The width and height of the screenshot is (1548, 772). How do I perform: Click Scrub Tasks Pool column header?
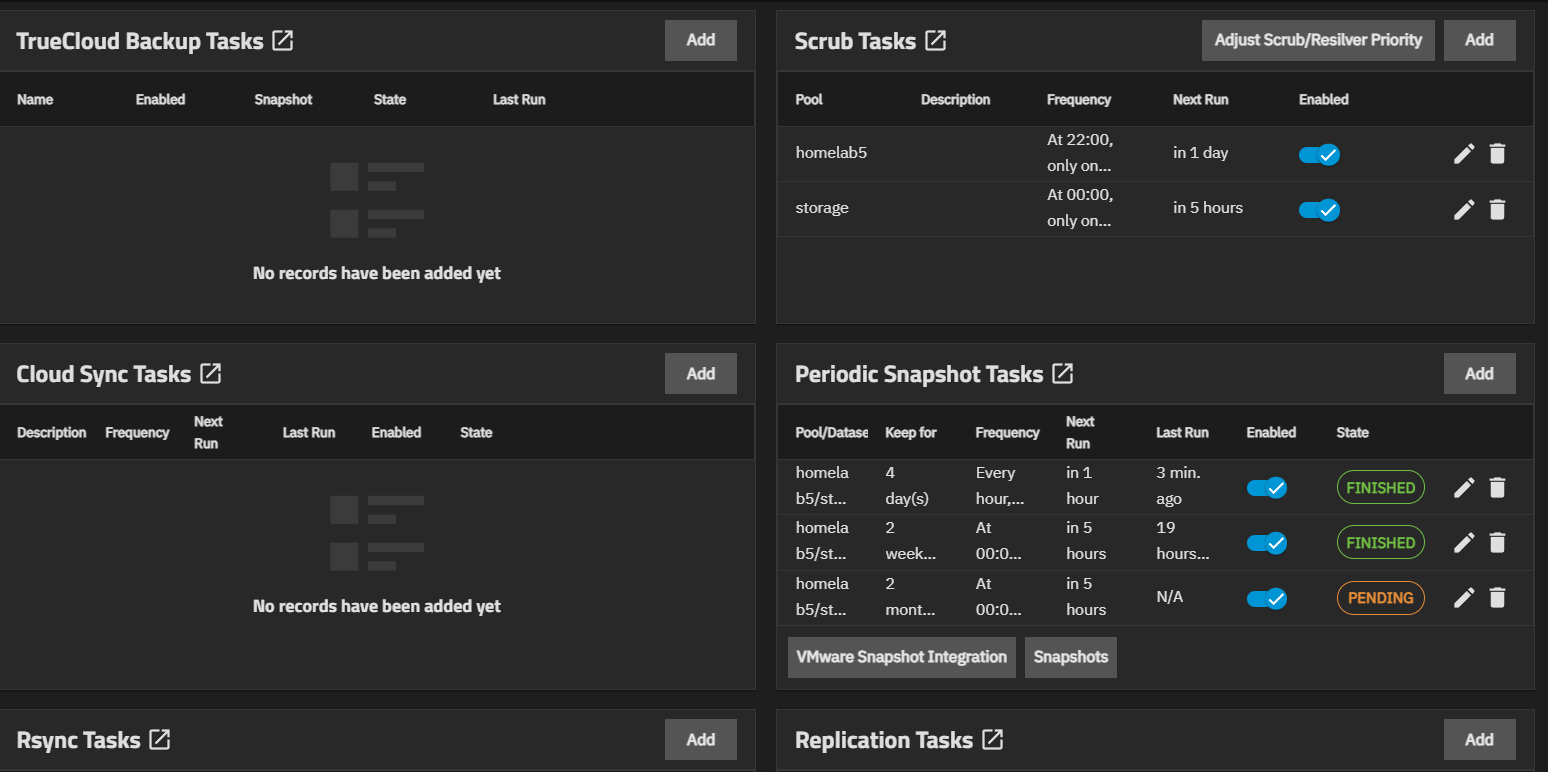tap(809, 100)
